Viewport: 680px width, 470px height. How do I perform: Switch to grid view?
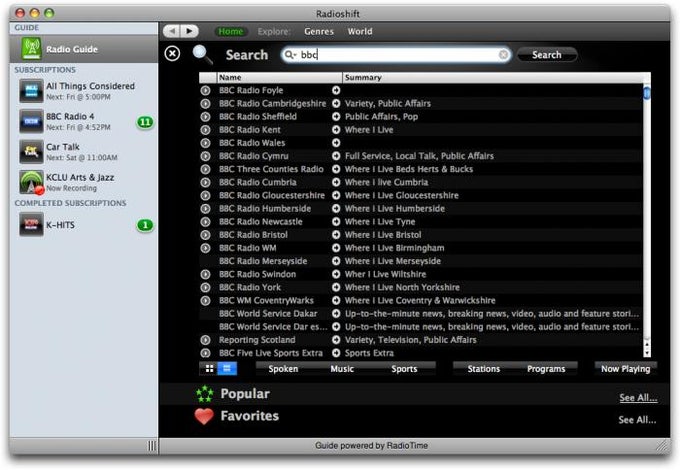click(x=209, y=369)
